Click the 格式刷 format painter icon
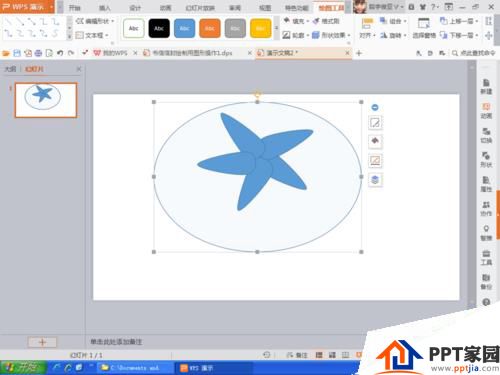 pyautogui.click(x=326, y=21)
